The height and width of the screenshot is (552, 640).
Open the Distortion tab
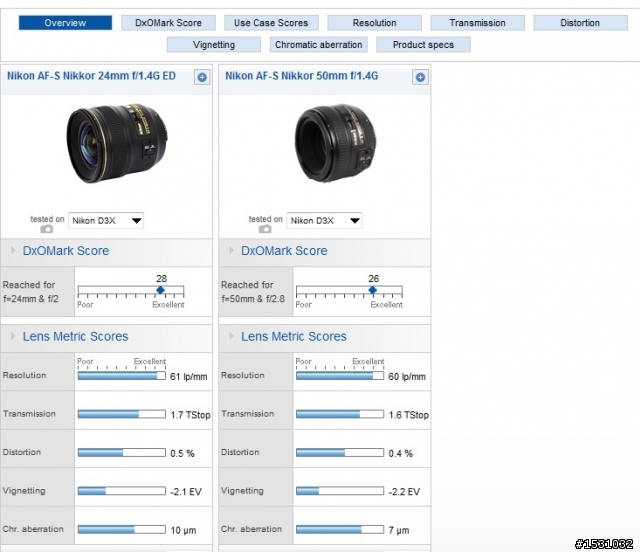pyautogui.click(x=580, y=23)
